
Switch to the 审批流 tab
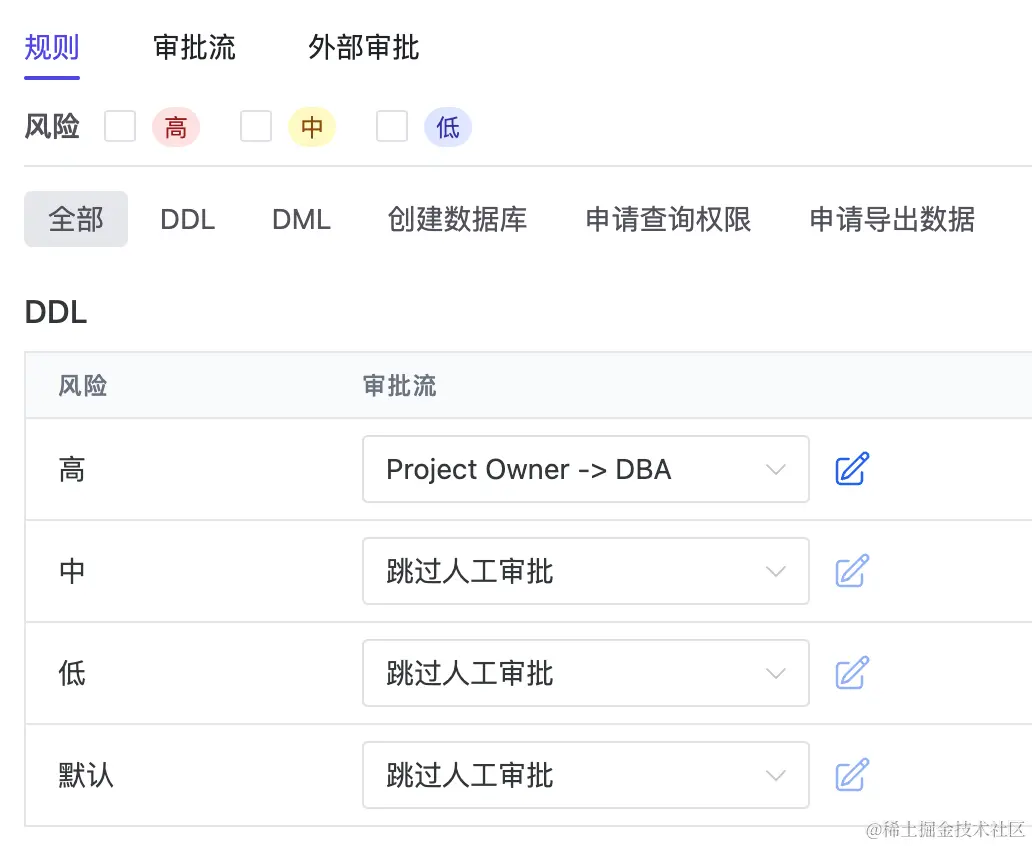pos(194,47)
